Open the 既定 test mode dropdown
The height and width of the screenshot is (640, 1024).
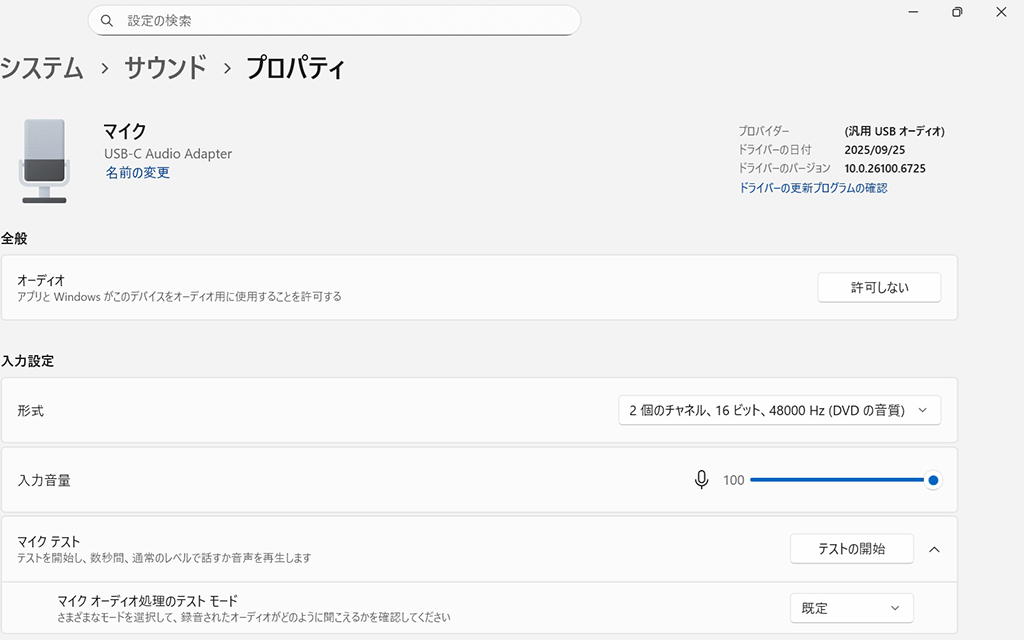click(x=851, y=608)
